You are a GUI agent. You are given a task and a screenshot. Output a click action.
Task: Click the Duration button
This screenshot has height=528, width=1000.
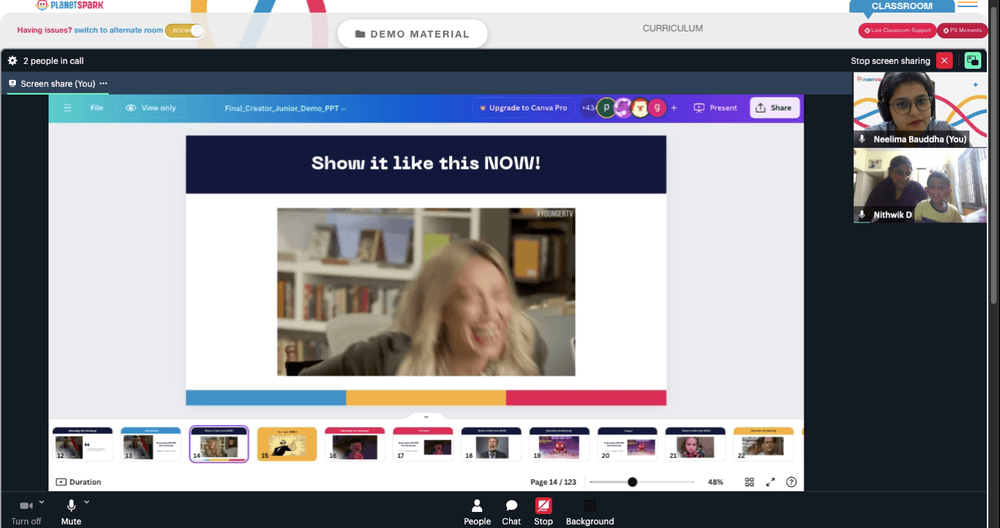[78, 482]
